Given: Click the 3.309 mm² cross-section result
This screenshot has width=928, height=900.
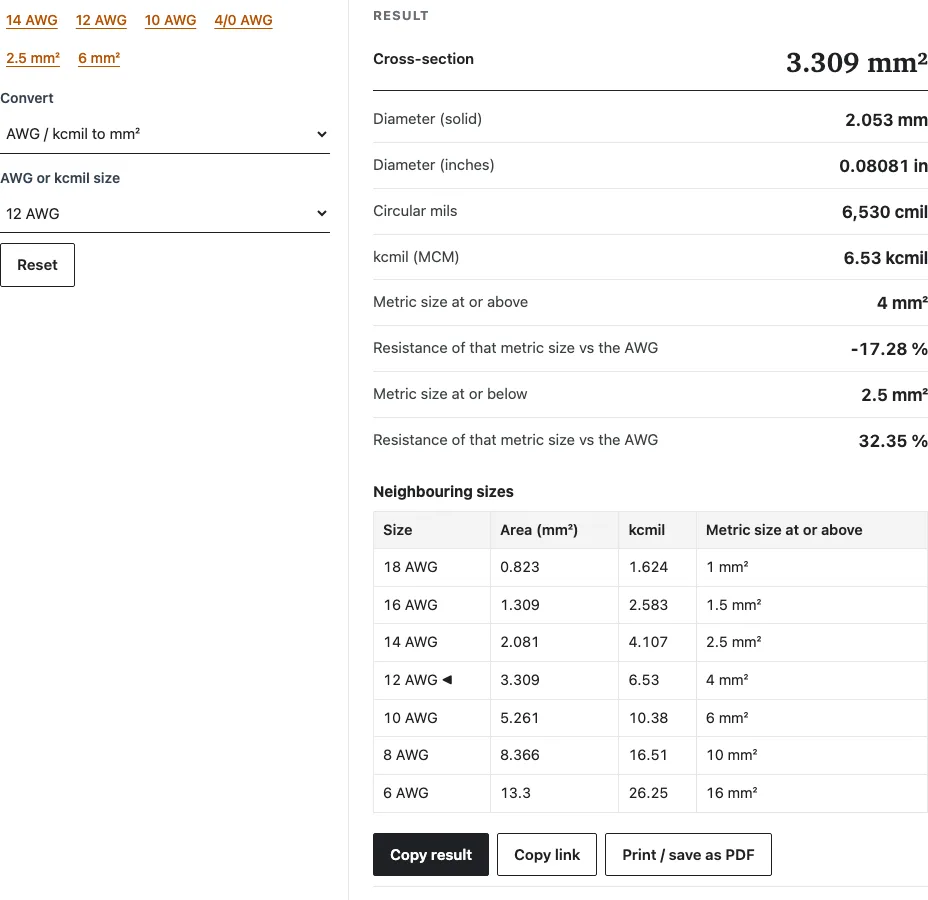Looking at the screenshot, I should pyautogui.click(x=856, y=62).
